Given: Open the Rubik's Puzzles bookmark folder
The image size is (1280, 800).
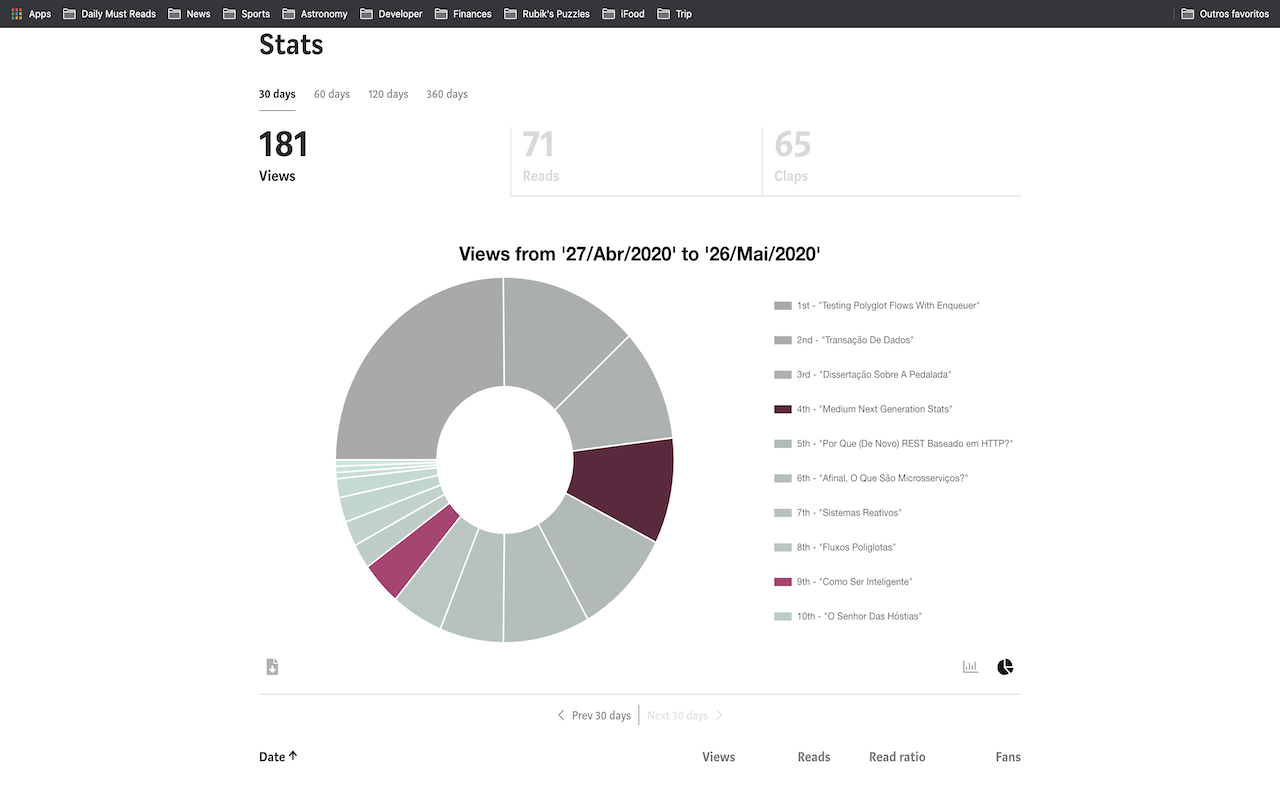Looking at the screenshot, I should pyautogui.click(x=547, y=14).
